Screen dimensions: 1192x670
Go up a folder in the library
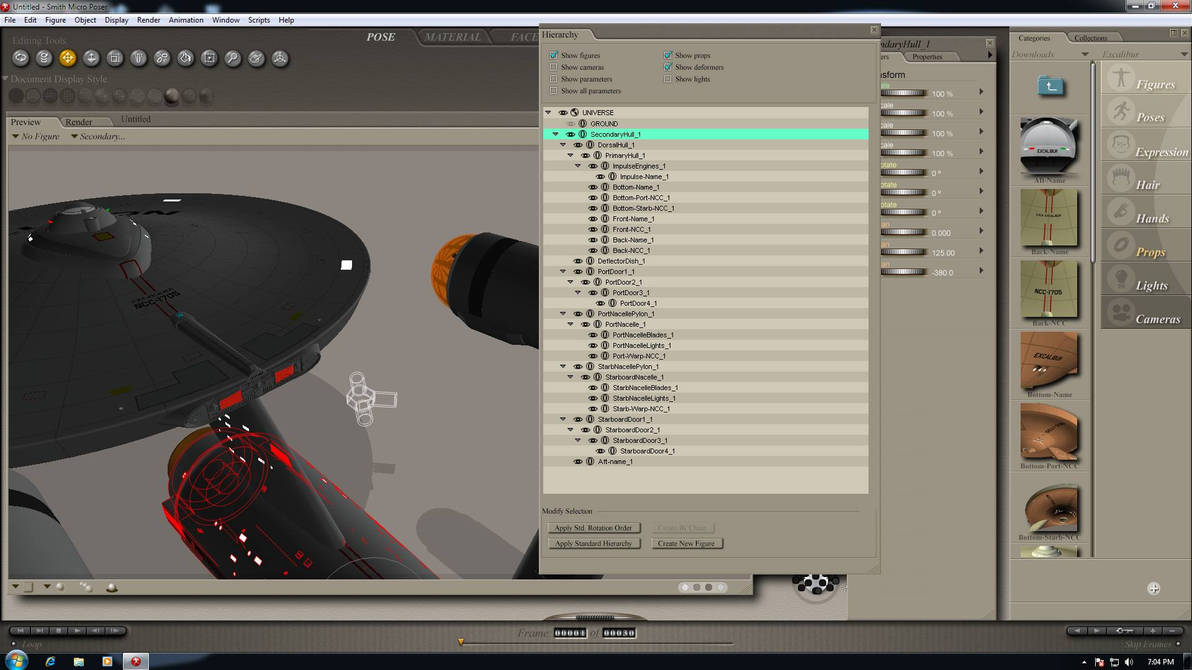coord(1051,86)
